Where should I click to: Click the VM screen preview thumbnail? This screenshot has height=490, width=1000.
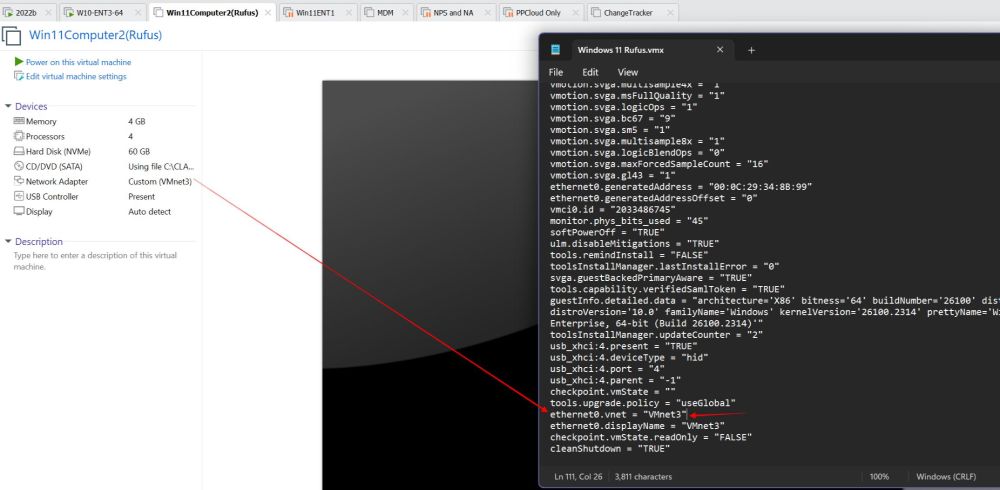(430, 285)
